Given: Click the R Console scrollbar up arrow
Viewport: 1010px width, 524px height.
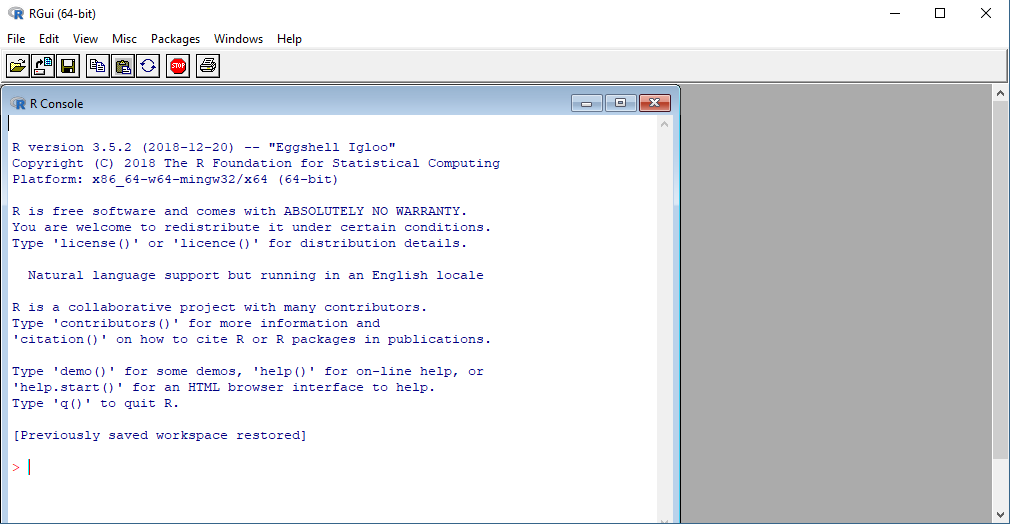Looking at the screenshot, I should [664, 124].
